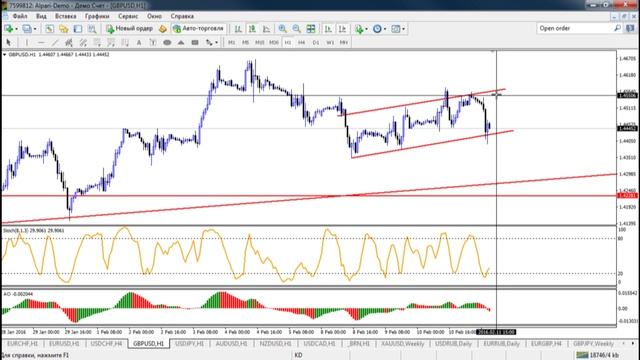Click the connection status bars icon
Image resolution: width=640 pixels, height=360 pixels.
[x=582, y=355]
